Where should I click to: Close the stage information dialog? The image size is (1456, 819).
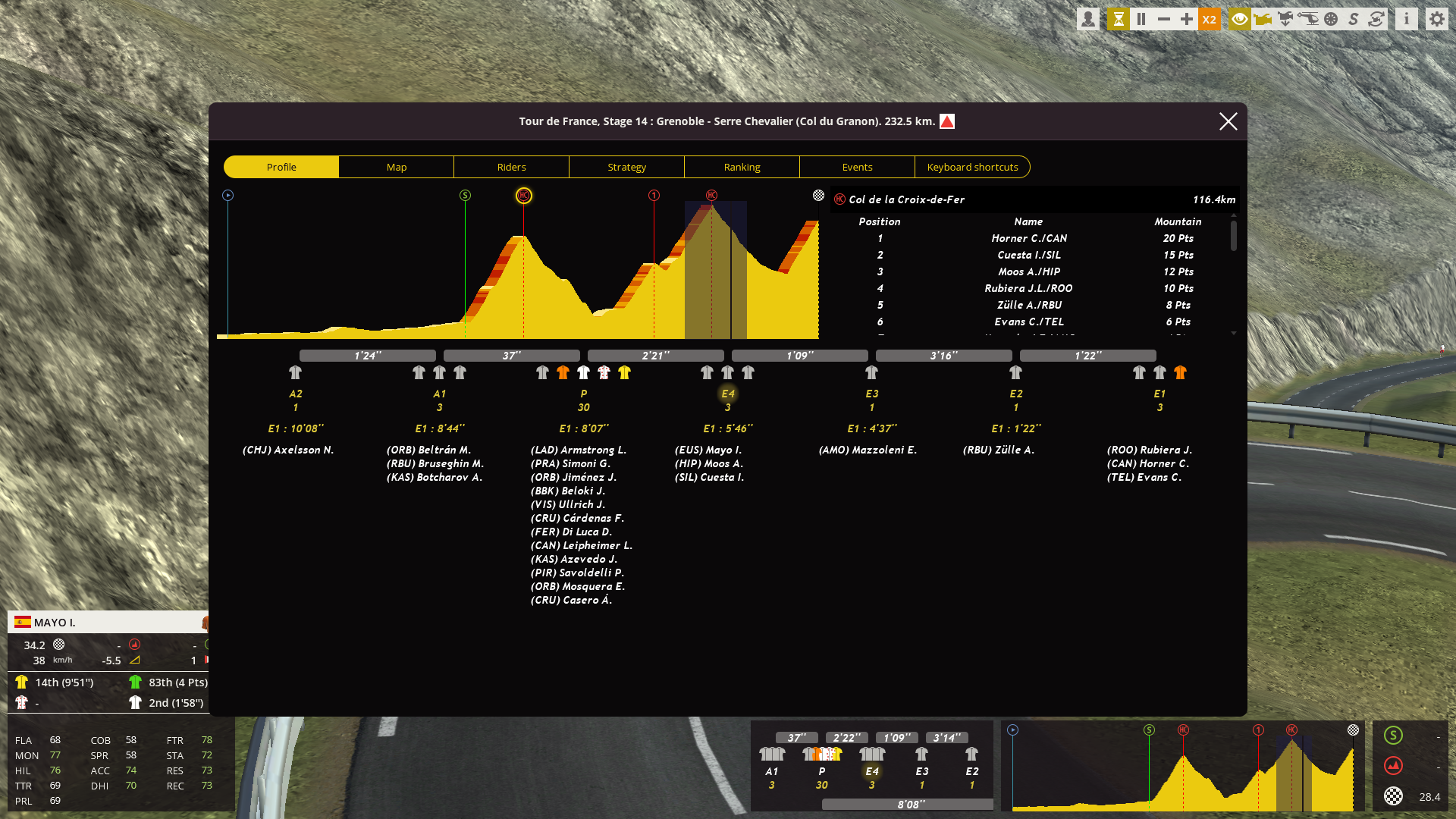pos(1228,121)
